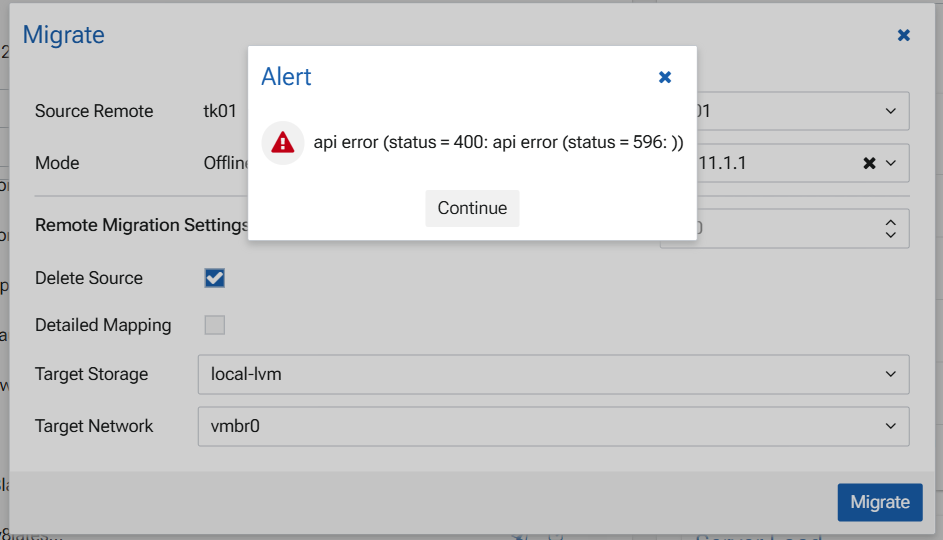Expand the chevron beside the 11.1.1 field
This screenshot has height=540, width=943.
pos(891,163)
